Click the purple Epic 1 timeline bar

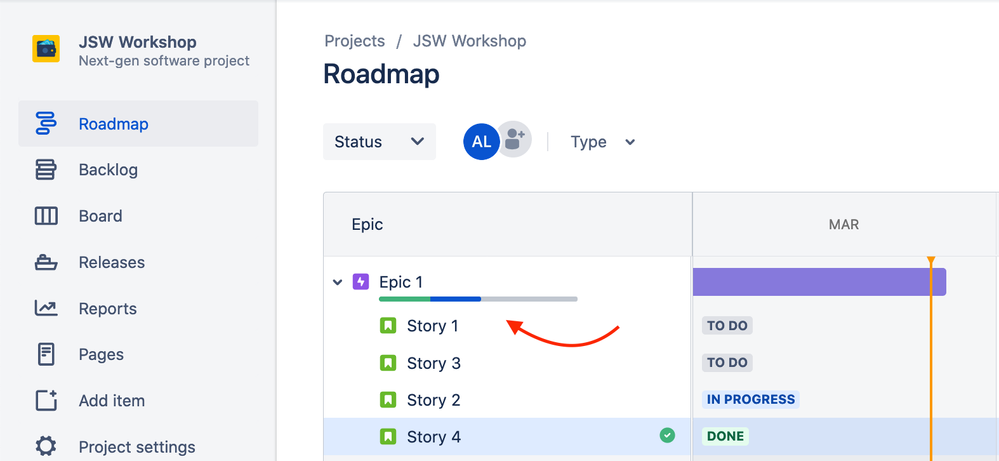819,281
